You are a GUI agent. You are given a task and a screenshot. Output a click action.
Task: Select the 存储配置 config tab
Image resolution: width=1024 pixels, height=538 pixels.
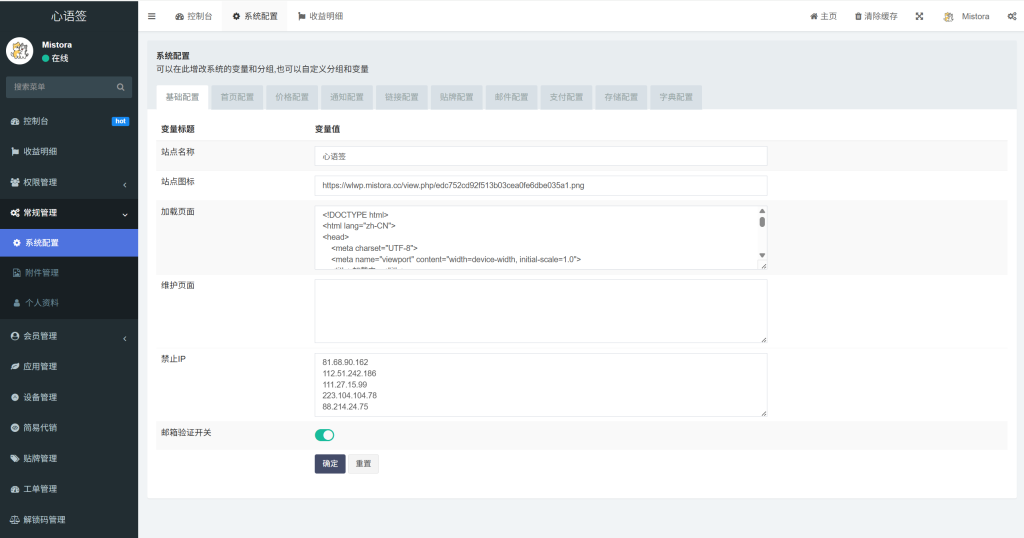point(621,97)
